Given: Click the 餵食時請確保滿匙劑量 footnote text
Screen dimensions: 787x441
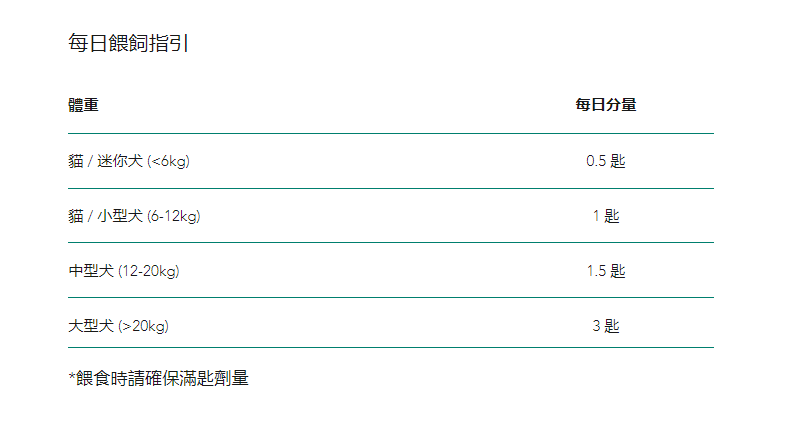Looking at the screenshot, I should [163, 378].
